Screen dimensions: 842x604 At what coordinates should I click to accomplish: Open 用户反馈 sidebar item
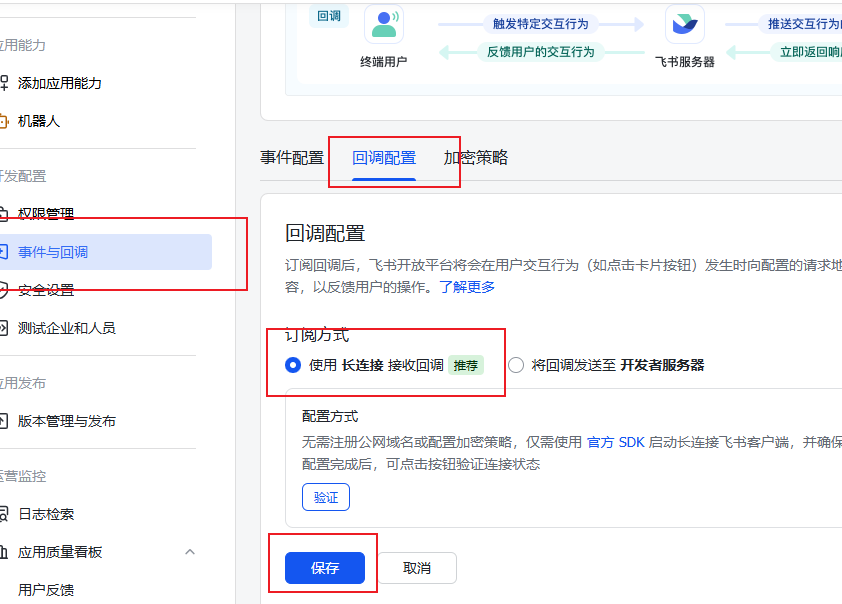click(46, 590)
